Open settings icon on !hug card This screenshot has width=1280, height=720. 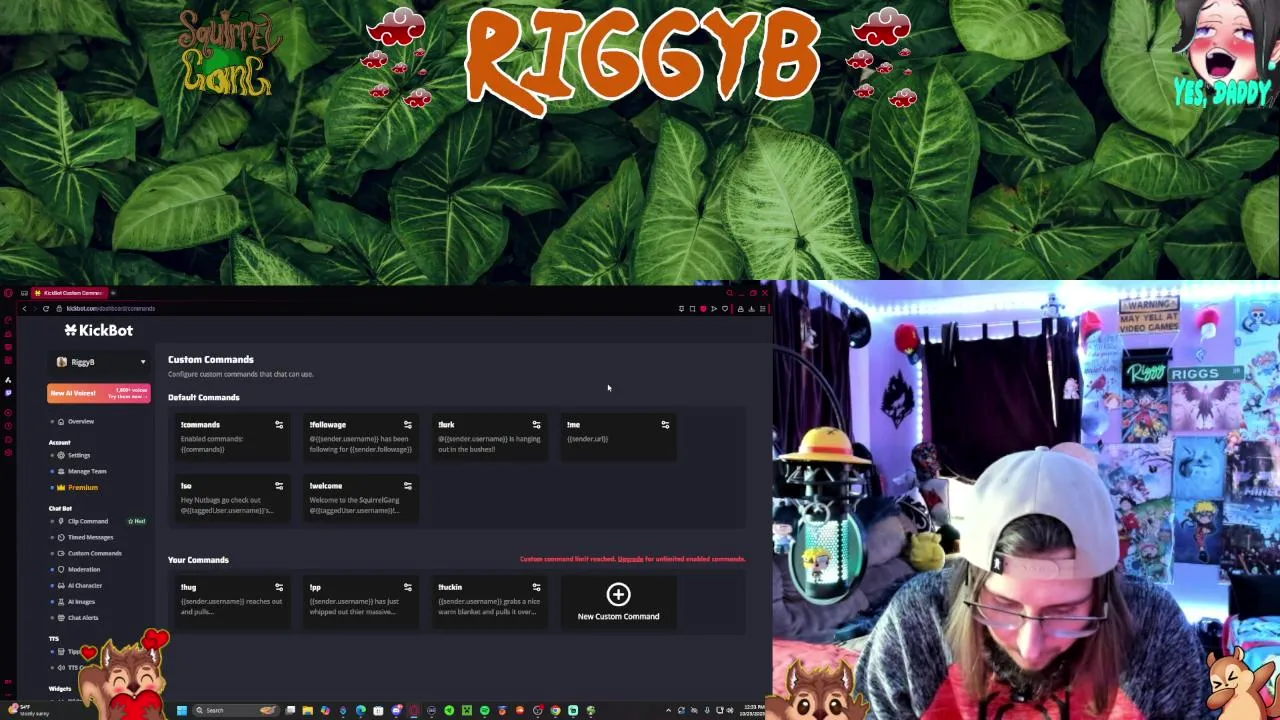[279, 588]
